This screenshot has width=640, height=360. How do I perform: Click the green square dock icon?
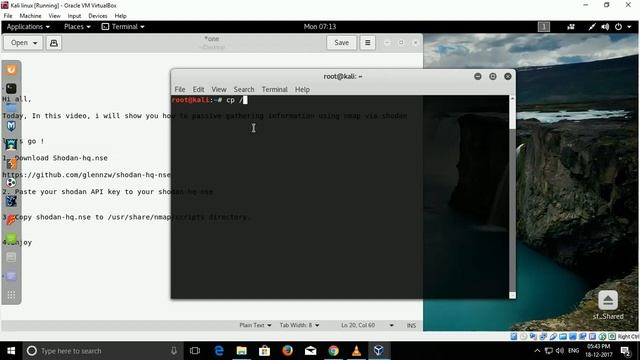[11, 238]
